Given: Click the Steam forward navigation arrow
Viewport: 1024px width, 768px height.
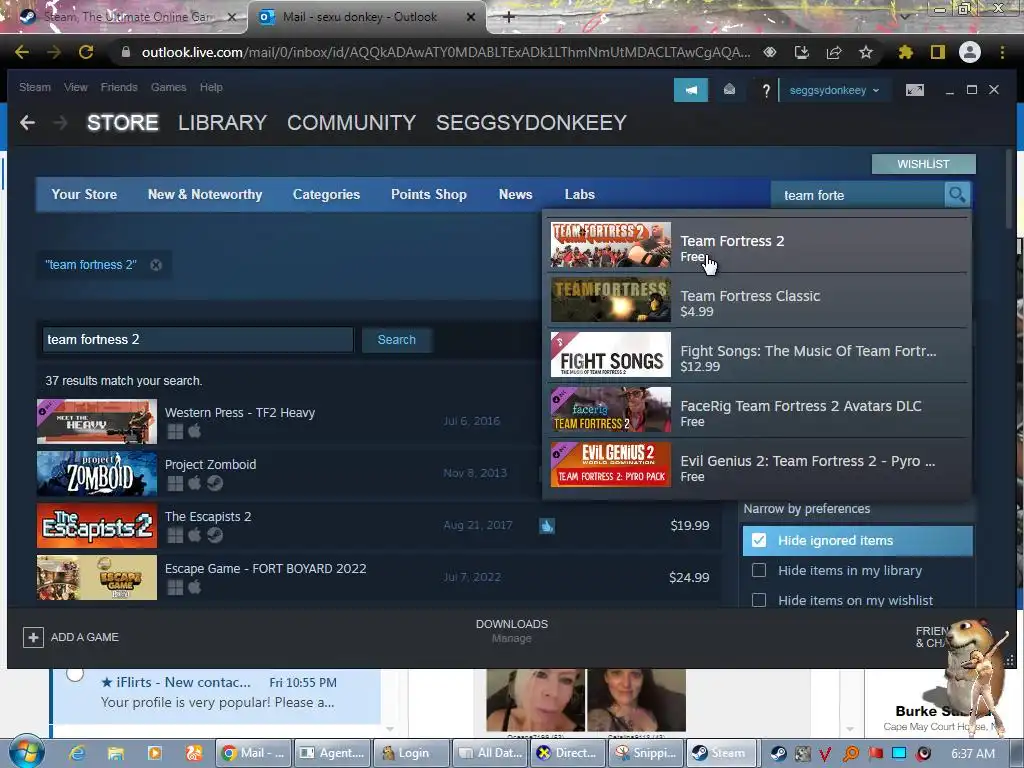Looking at the screenshot, I should (60, 122).
